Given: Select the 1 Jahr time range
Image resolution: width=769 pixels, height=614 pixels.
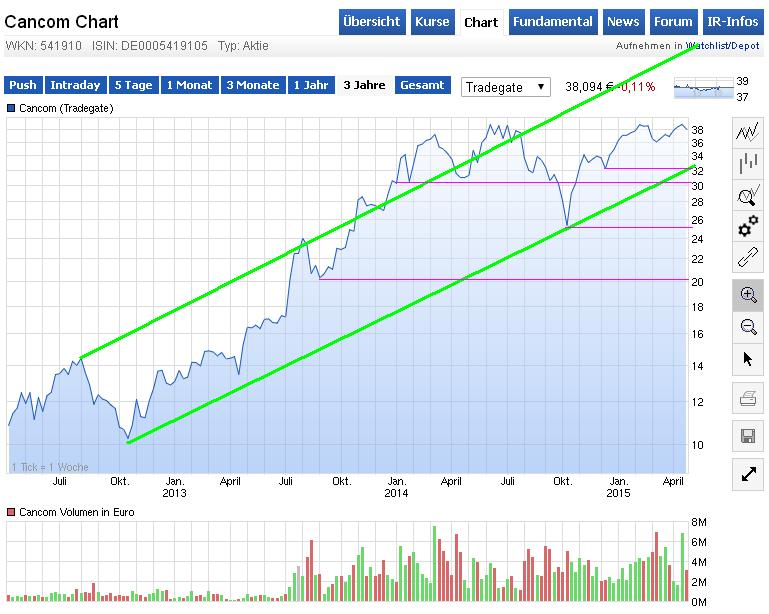Looking at the screenshot, I should click(311, 86).
